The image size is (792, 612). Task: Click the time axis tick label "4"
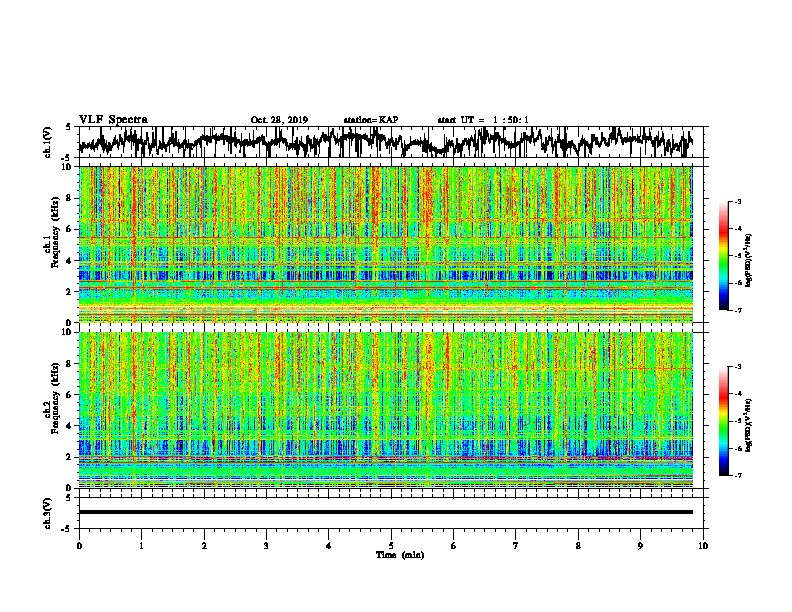329,546
